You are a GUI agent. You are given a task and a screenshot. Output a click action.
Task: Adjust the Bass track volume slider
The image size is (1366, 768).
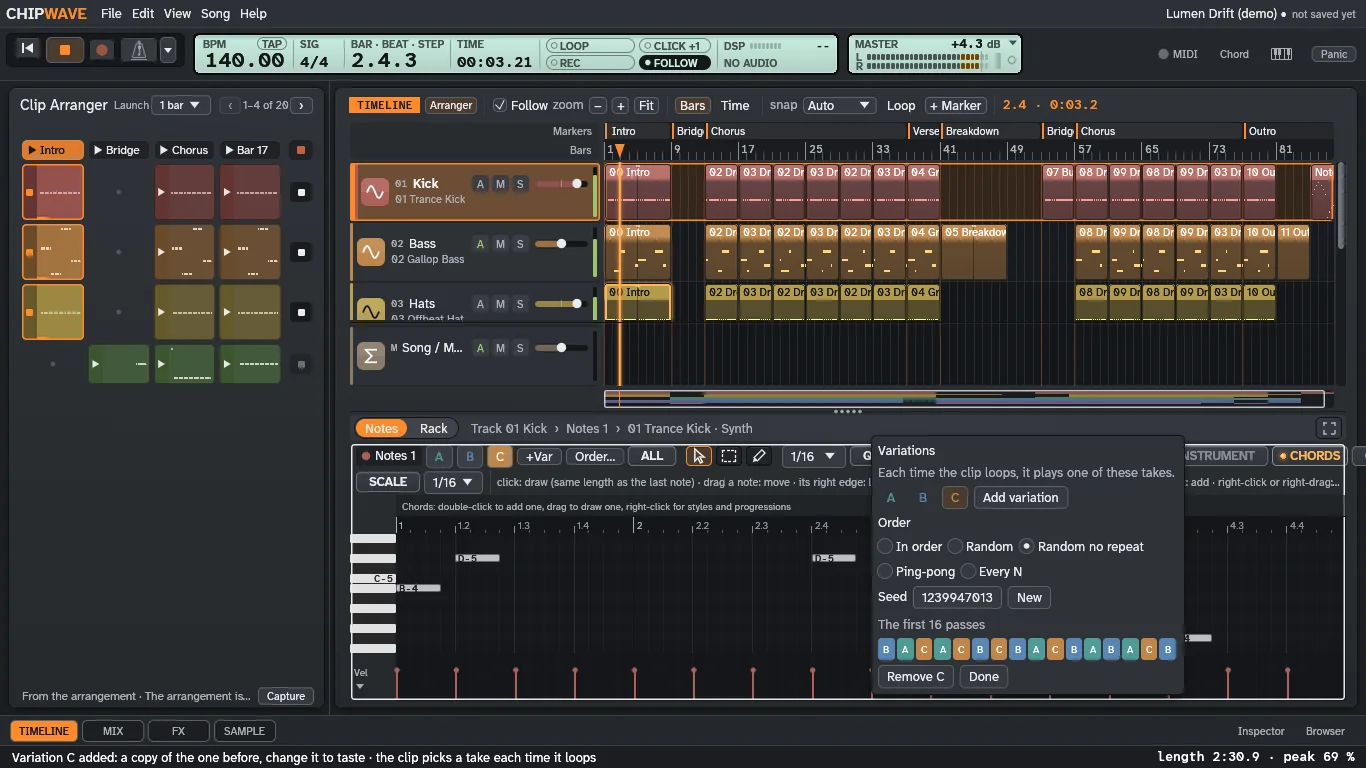click(561, 244)
